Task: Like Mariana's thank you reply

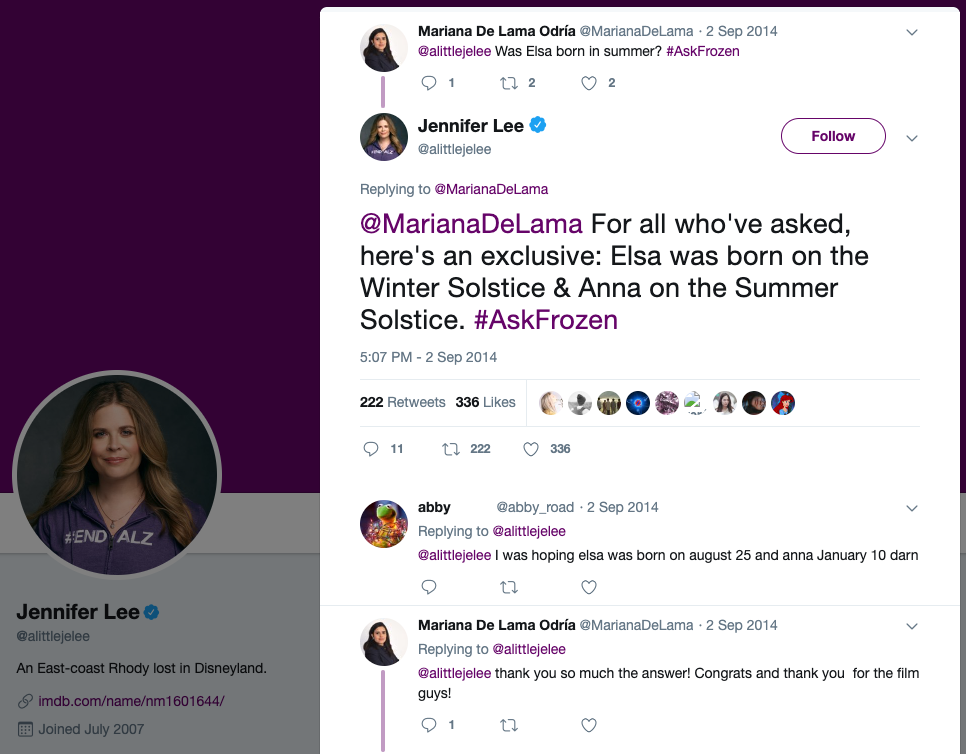Action: [589, 724]
